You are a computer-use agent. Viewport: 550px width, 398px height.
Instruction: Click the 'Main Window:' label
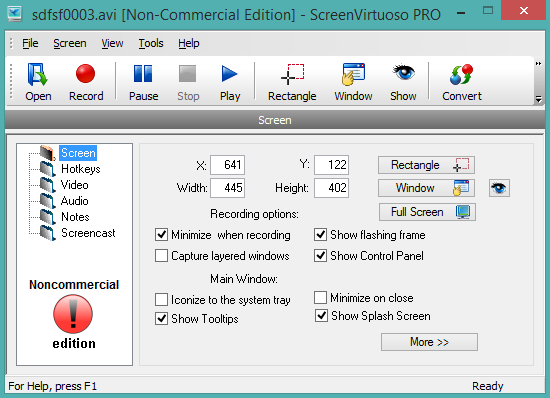(x=244, y=279)
